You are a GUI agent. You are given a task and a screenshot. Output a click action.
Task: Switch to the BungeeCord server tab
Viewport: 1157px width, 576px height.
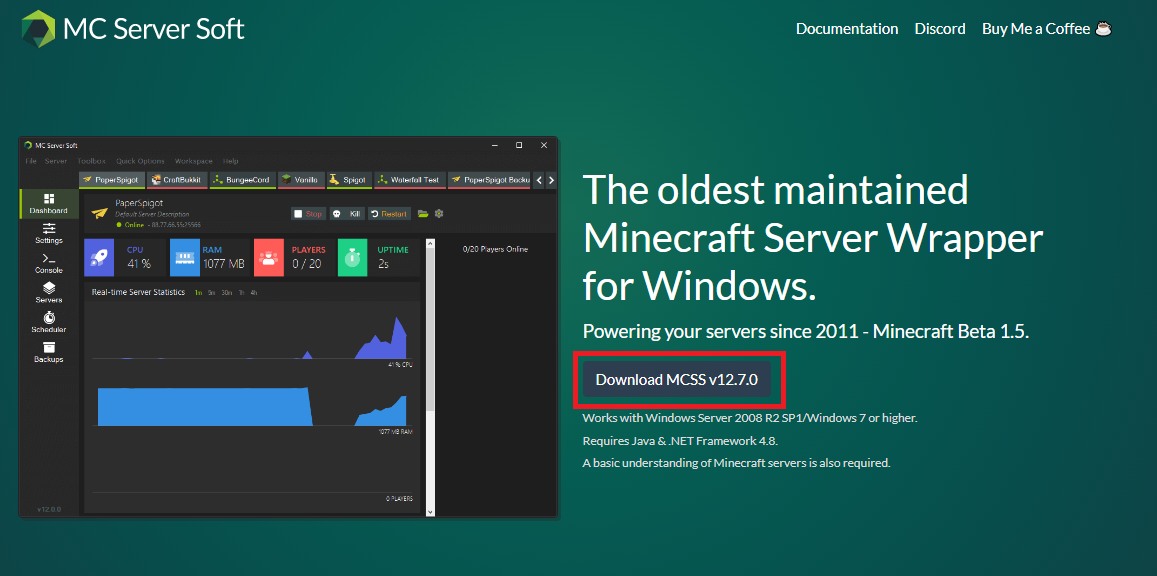[x=241, y=180]
